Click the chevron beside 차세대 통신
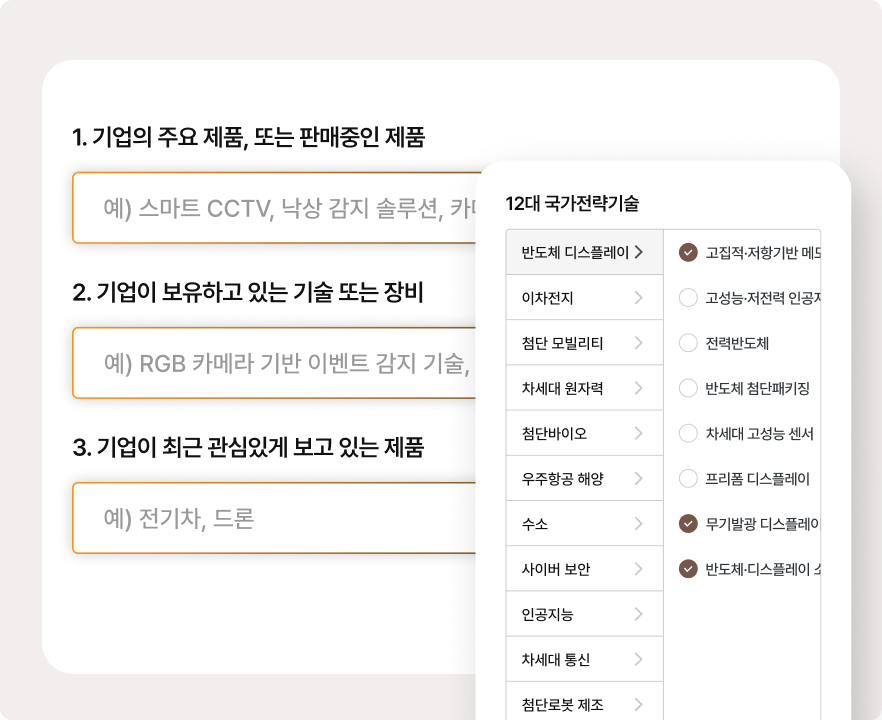The image size is (882, 720). tap(640, 659)
